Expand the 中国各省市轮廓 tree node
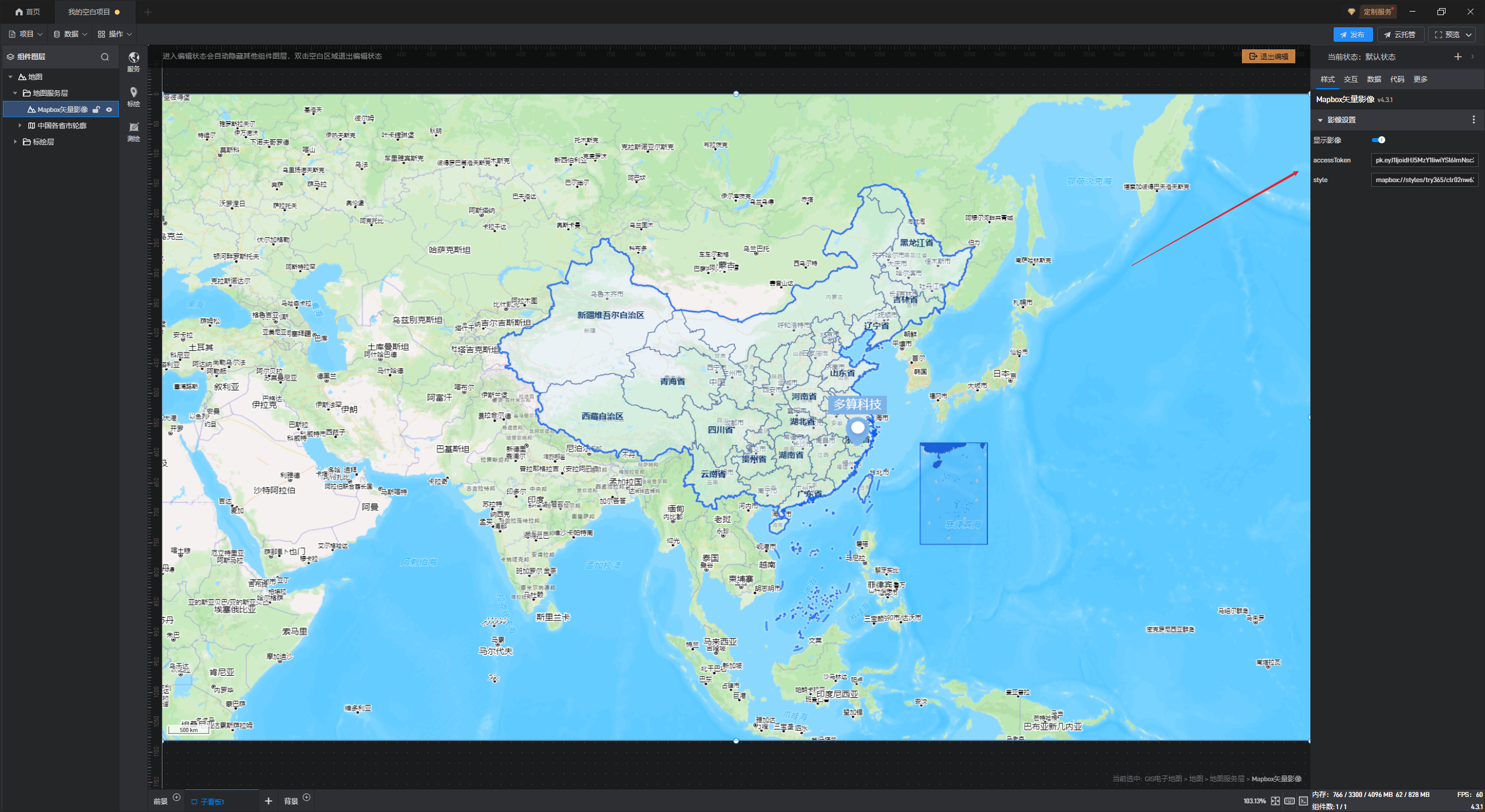The image size is (1485, 812). pyautogui.click(x=20, y=125)
